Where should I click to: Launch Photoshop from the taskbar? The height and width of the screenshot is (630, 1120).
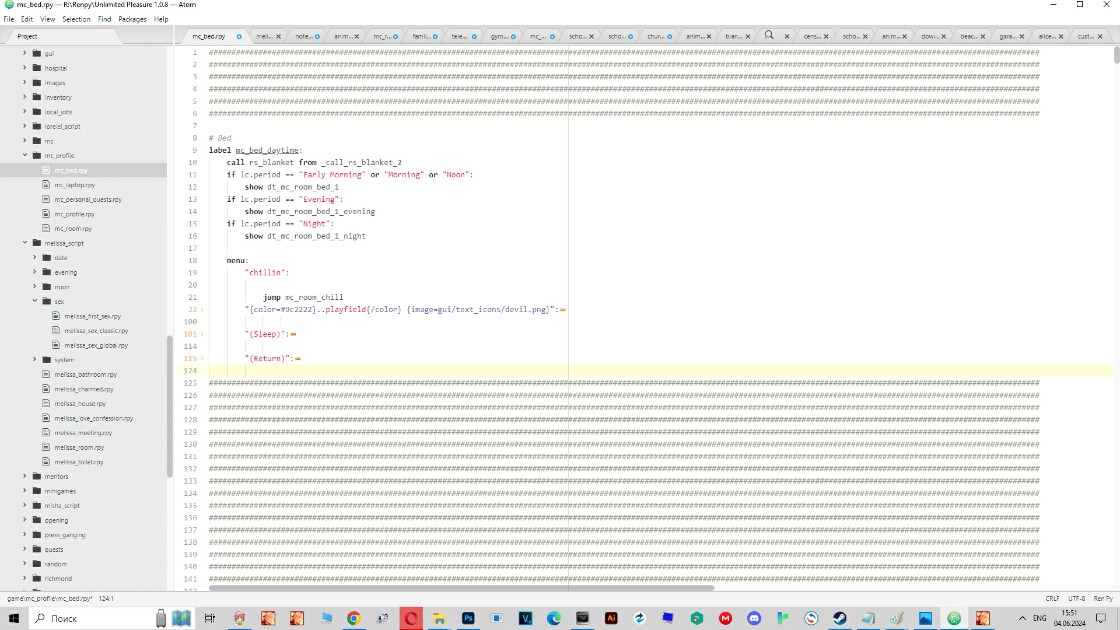tap(467, 619)
